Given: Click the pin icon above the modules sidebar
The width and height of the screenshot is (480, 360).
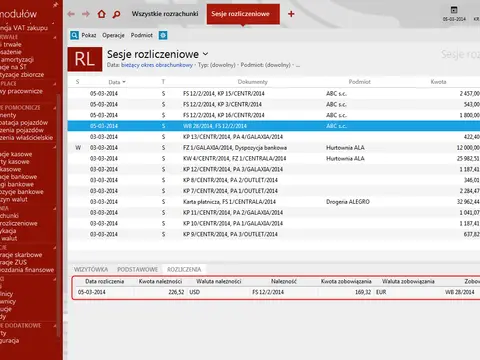Looking at the screenshot, I should coord(55,5).
